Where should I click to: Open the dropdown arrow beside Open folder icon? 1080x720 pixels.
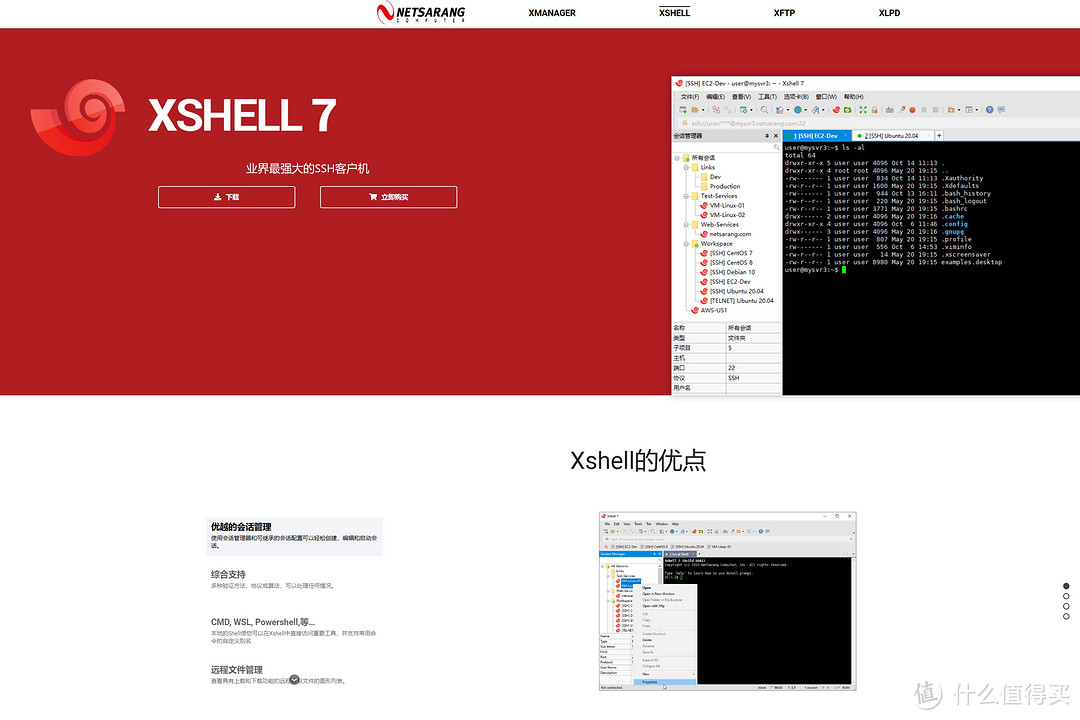coord(703,110)
